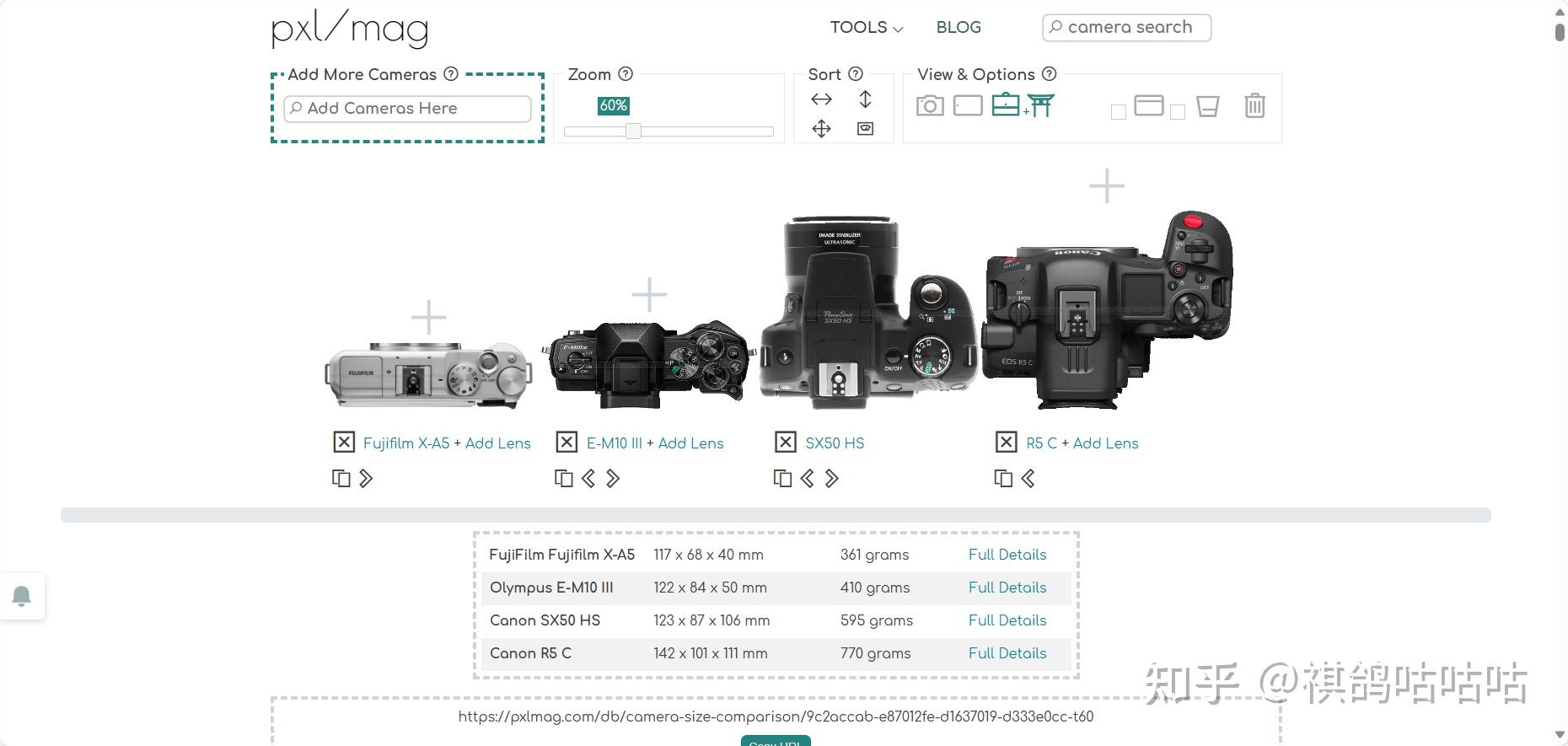Select the briefcase view icon

click(1005, 105)
